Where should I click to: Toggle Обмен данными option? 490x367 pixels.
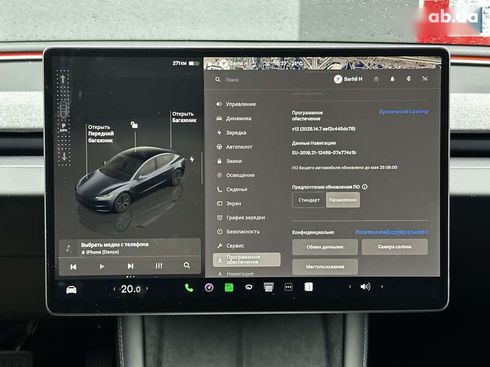[x=325, y=247]
